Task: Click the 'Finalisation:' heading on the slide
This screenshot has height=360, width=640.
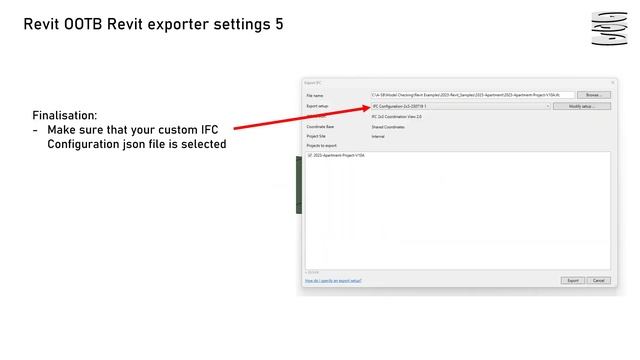Action: 65,116
